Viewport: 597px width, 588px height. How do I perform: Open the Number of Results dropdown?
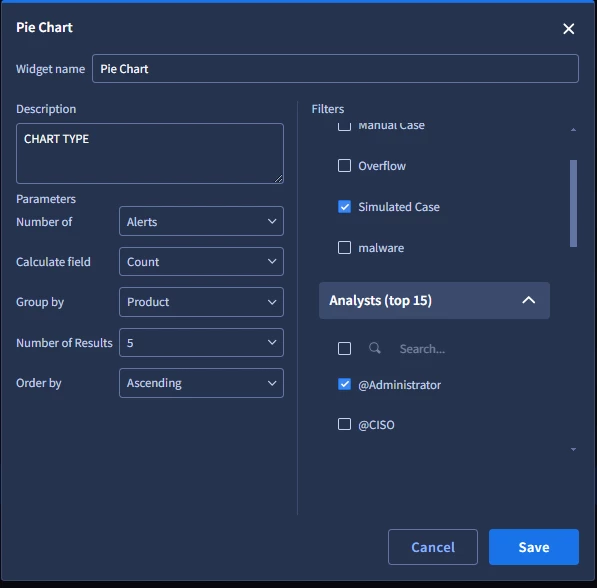(201, 343)
